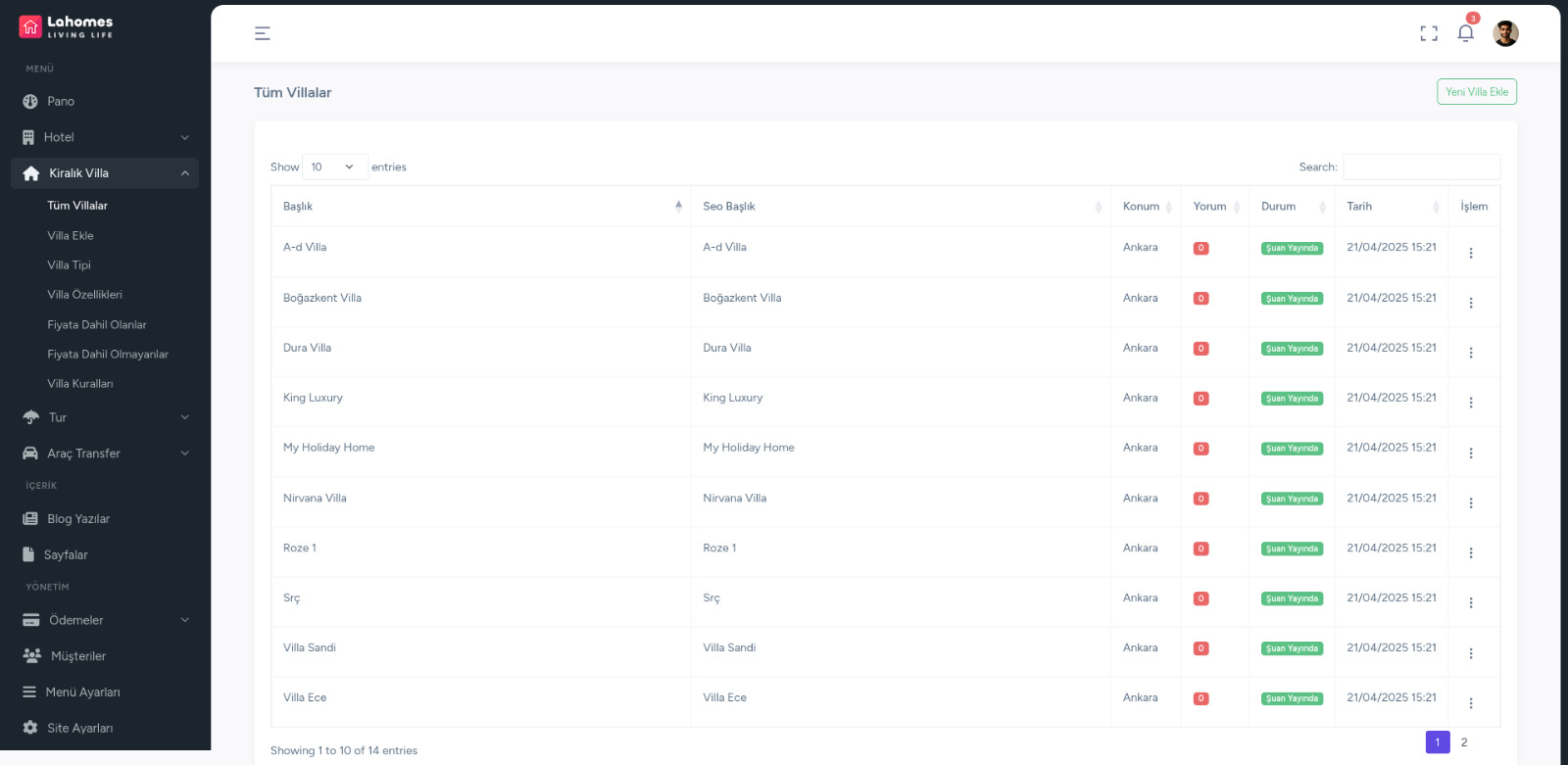Open Fiyata Dahil Olanlar sidebar item

pos(97,325)
